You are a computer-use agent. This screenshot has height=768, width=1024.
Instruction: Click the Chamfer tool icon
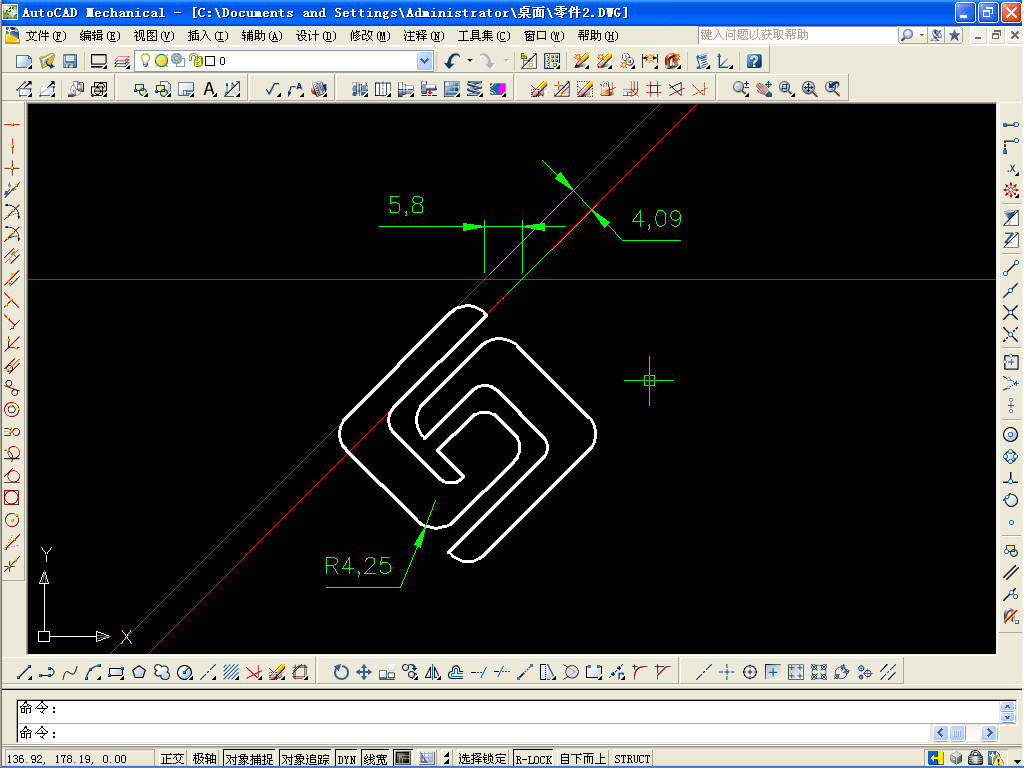[662, 672]
